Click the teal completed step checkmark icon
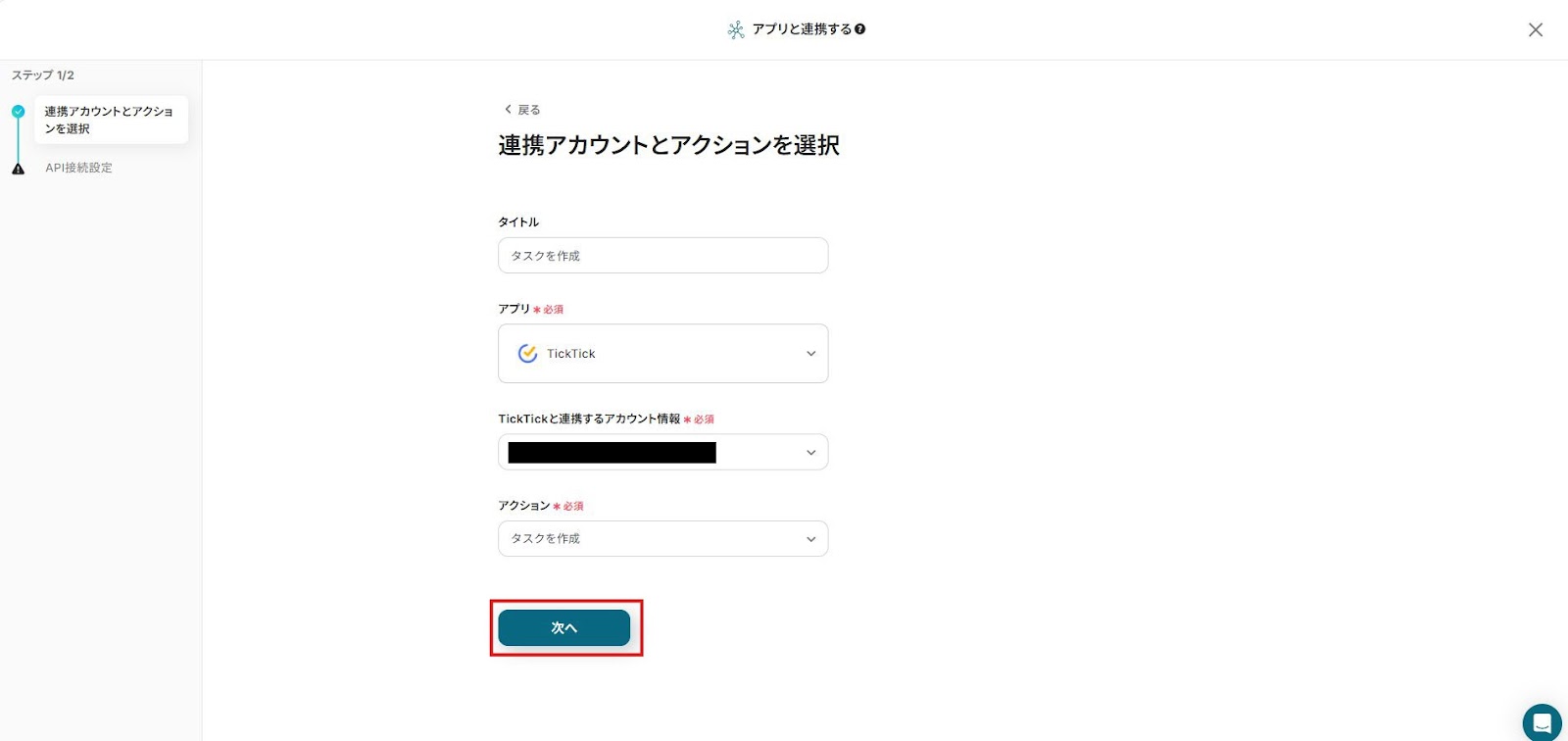This screenshot has width=1568, height=741. tap(18, 112)
